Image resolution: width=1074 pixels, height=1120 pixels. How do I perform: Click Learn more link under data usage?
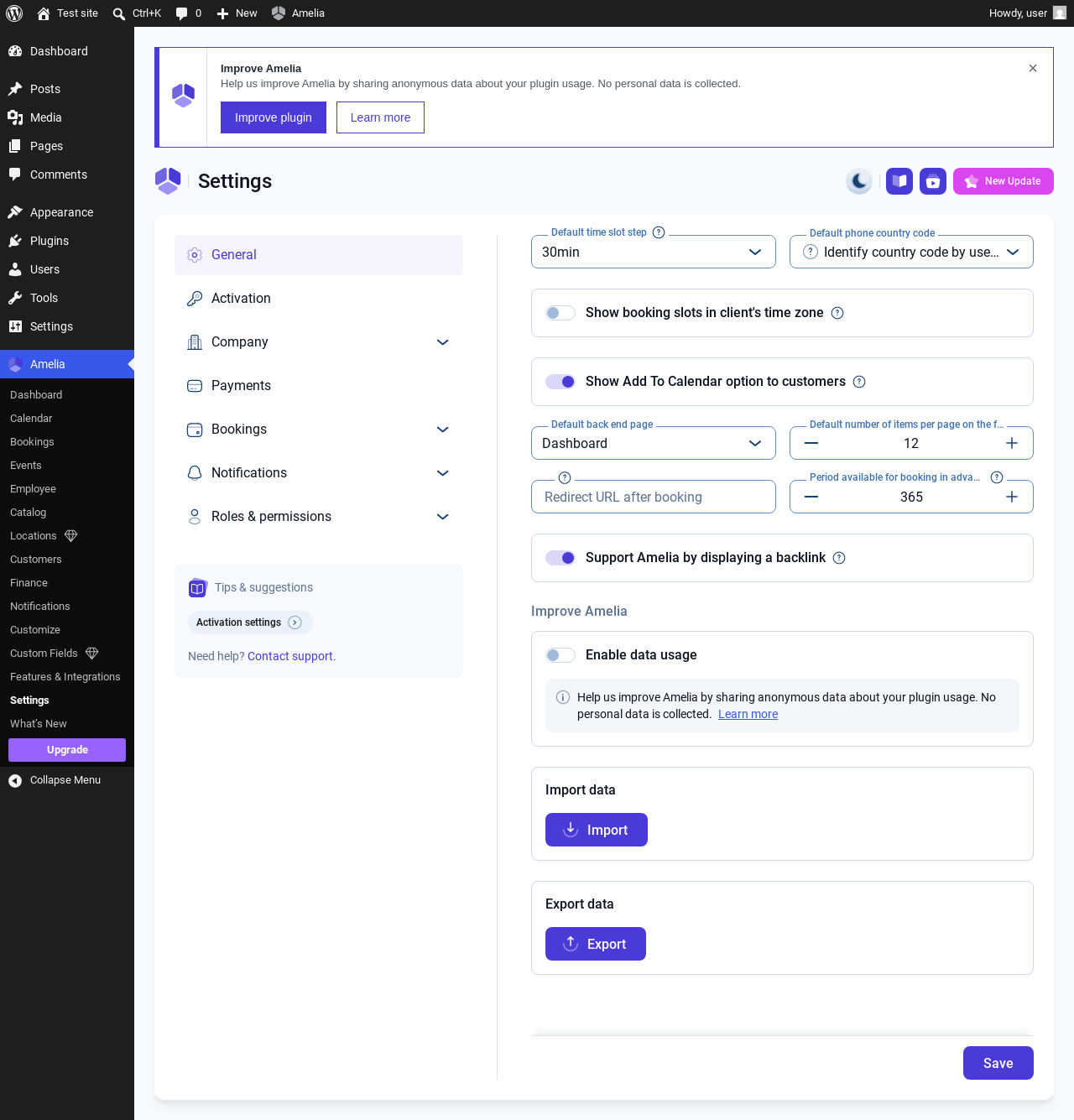coord(748,714)
